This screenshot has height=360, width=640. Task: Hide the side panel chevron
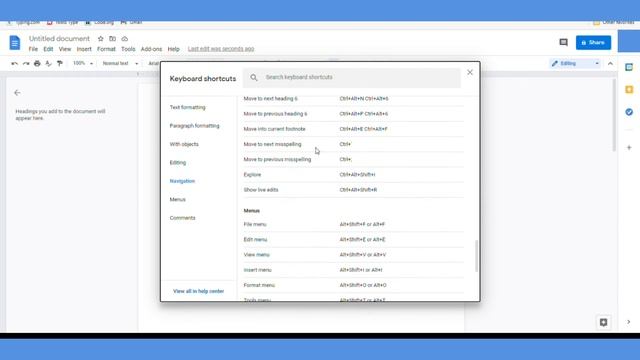click(x=629, y=322)
